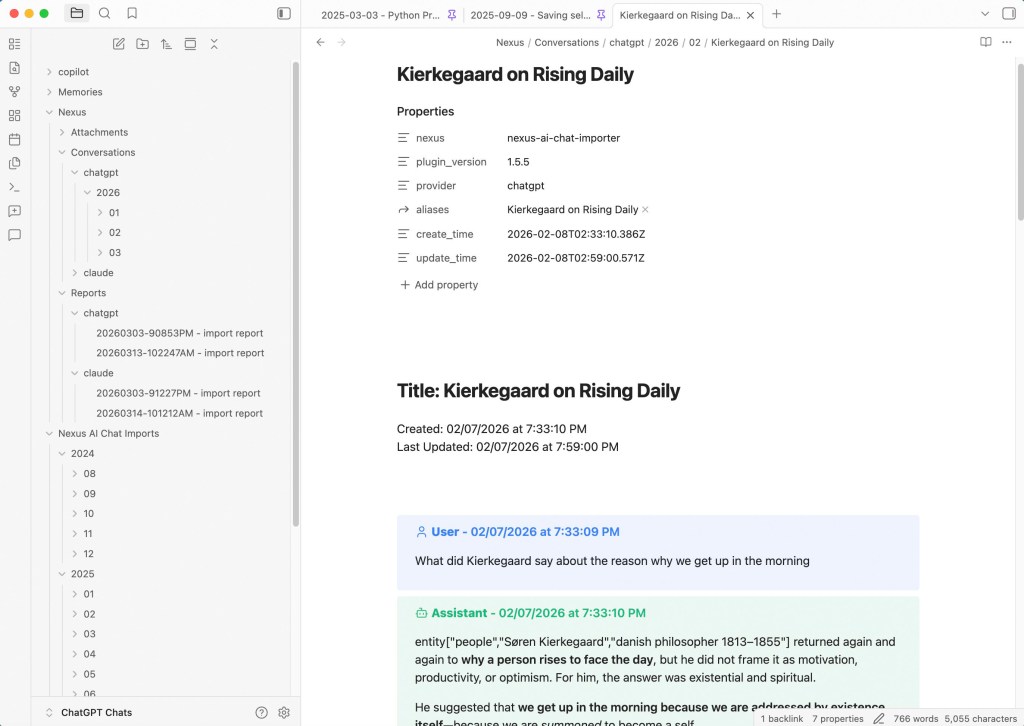Open the graph view from the ribbon

point(14,92)
